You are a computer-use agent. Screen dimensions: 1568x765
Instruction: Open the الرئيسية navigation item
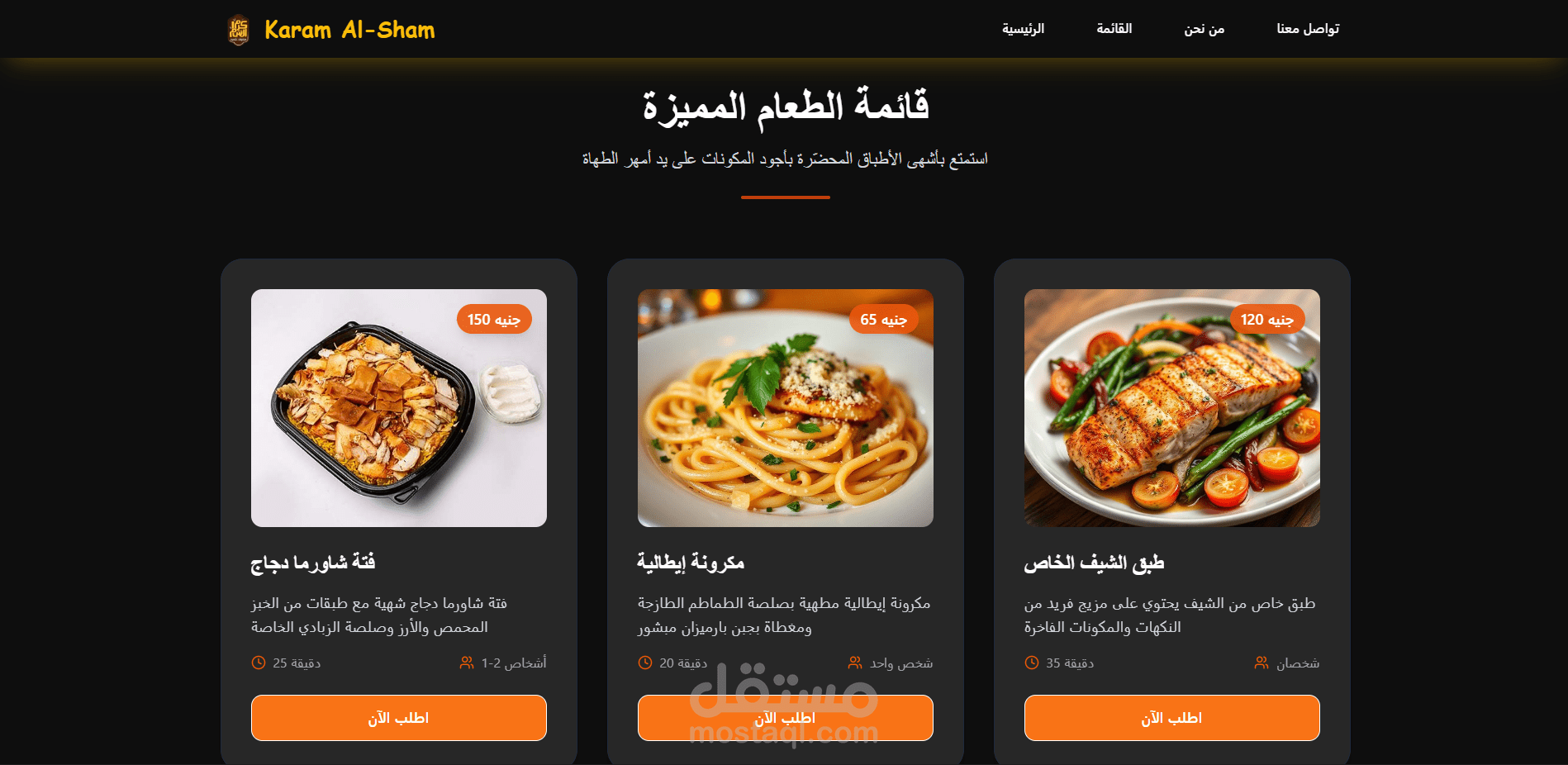coord(1023,29)
